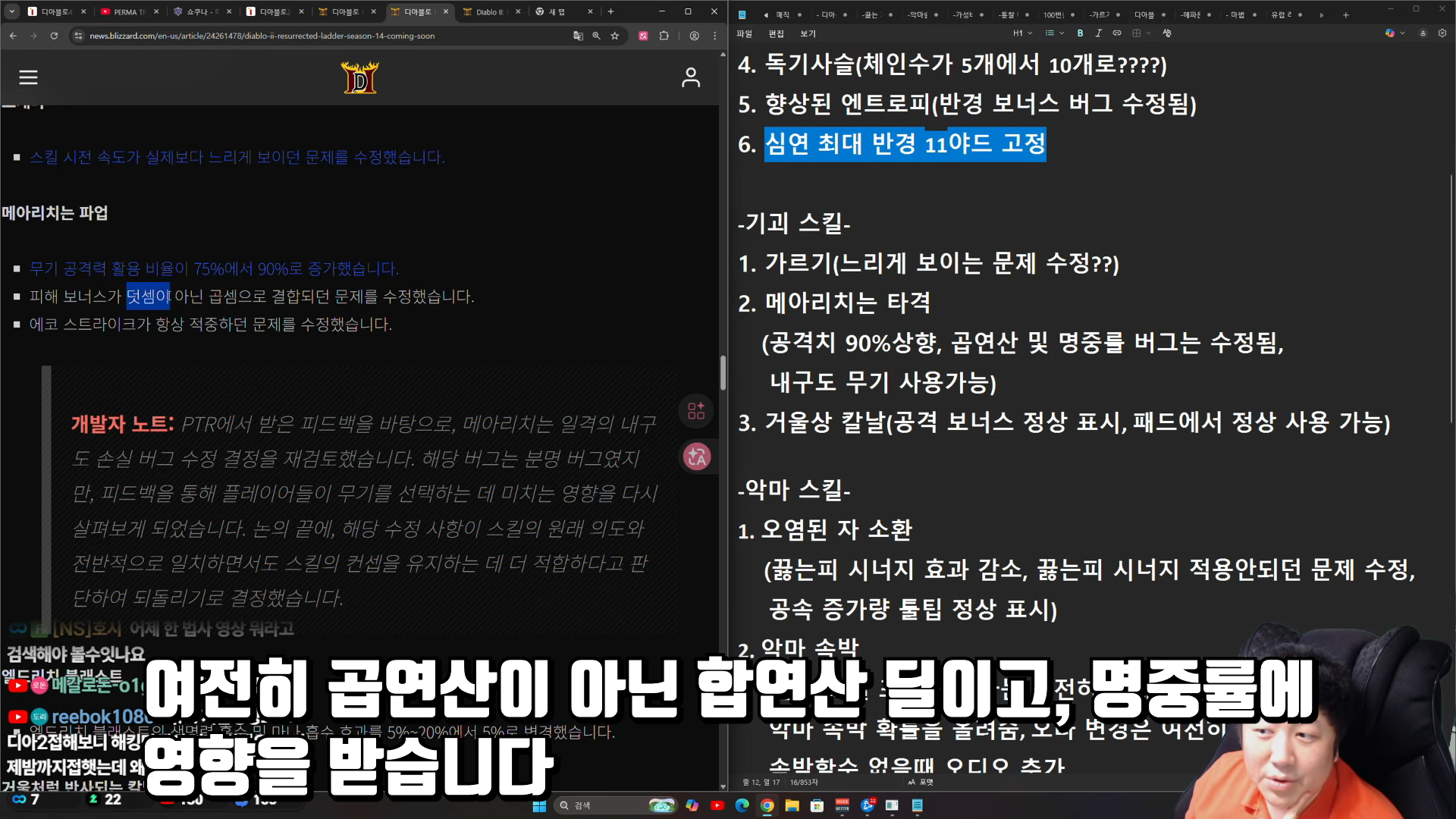Screen dimensions: 1456x819
Task: Clear formatting icon in Notepad toolbar
Action: 1166,33
